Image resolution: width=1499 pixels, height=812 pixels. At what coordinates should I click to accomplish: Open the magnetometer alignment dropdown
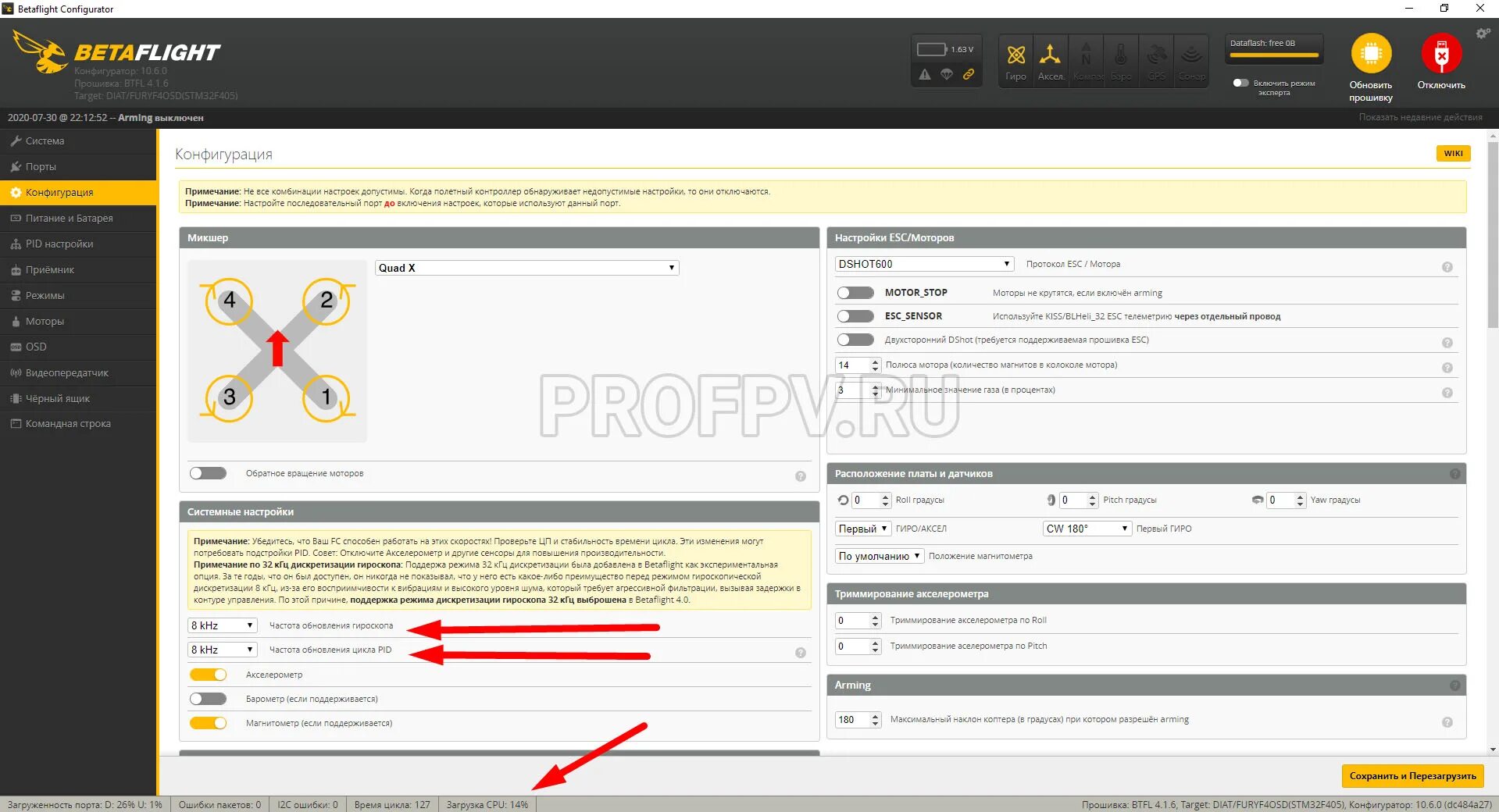coord(880,556)
